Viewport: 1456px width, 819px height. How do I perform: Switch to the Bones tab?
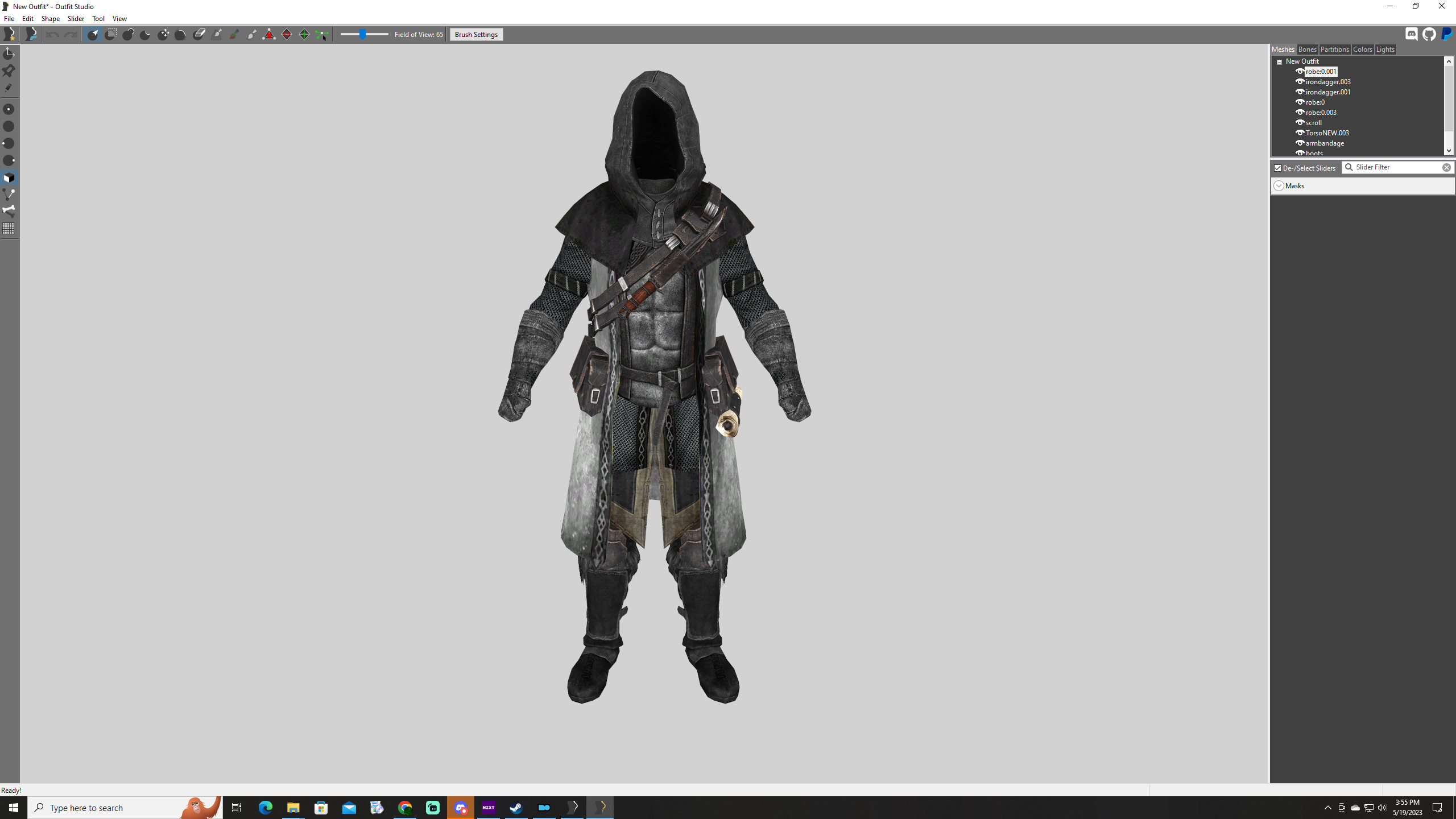(x=1307, y=49)
